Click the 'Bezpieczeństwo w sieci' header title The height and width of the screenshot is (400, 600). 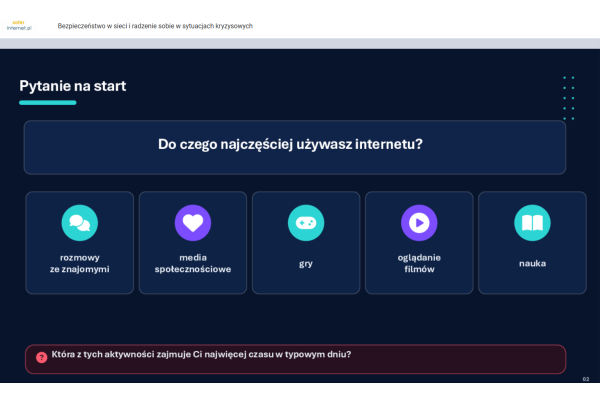coord(155,25)
